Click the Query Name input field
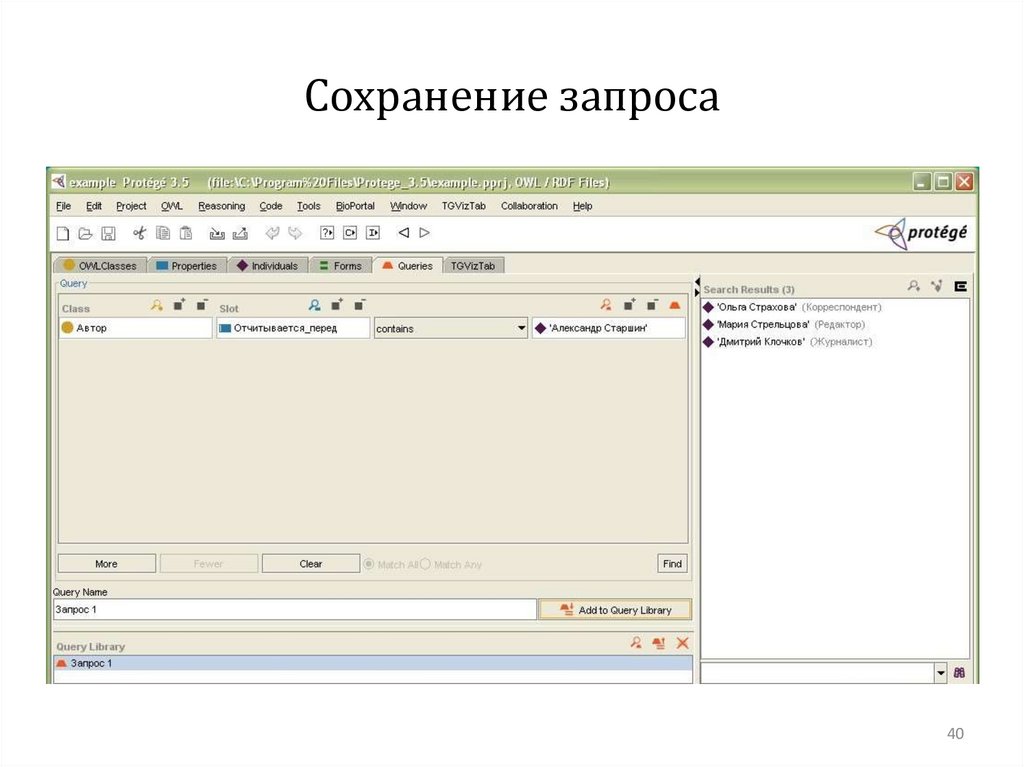The width and height of the screenshot is (1024, 767). click(x=294, y=609)
